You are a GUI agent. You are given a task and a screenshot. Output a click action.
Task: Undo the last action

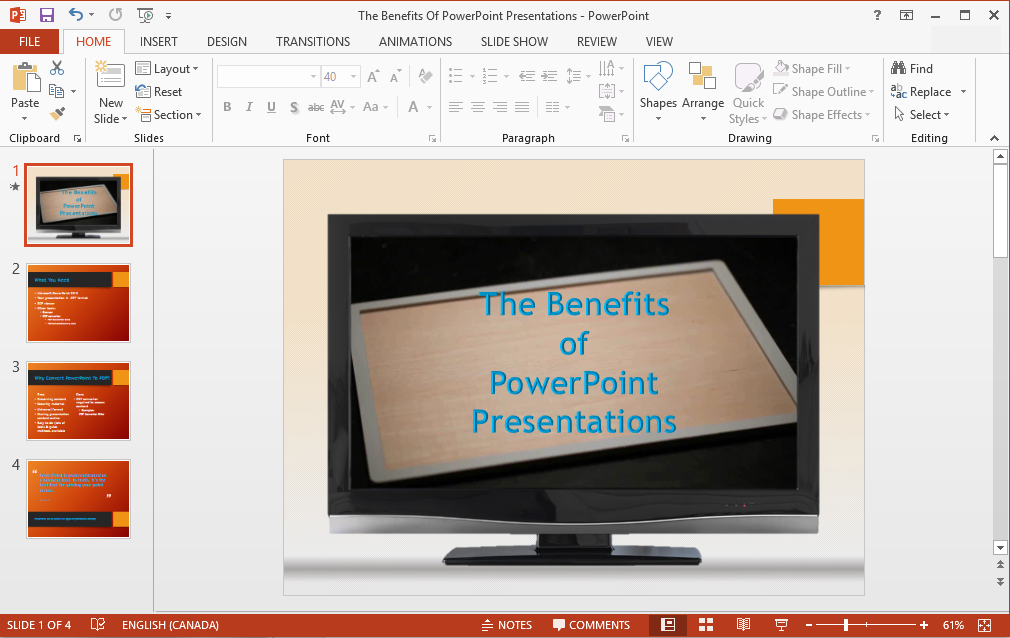tap(76, 14)
